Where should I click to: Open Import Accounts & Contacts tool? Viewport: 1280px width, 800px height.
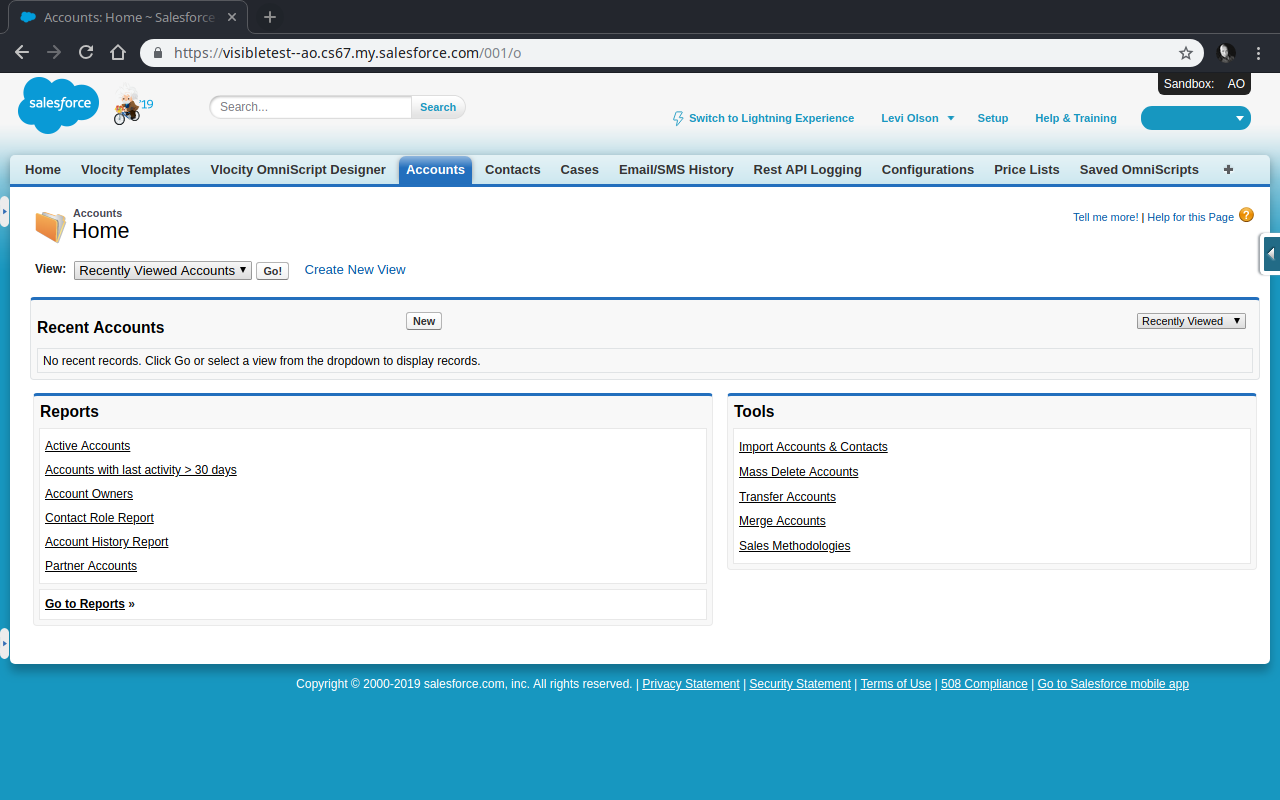tap(813, 447)
